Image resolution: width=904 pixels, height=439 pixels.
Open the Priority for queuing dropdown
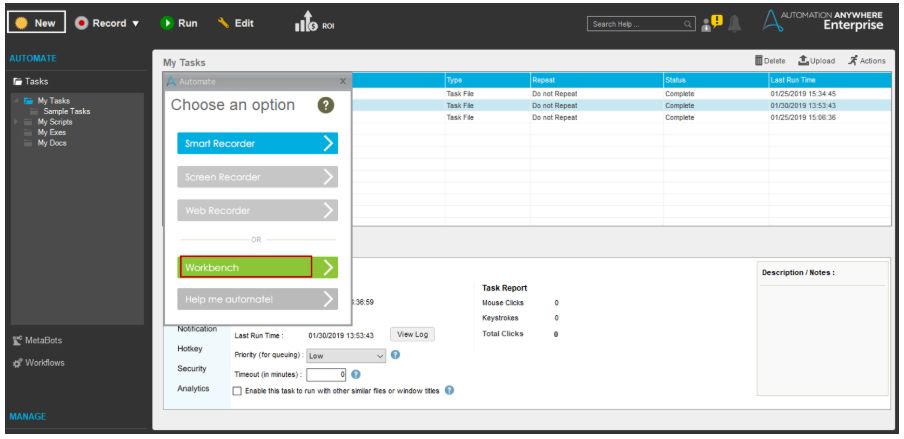pos(346,356)
